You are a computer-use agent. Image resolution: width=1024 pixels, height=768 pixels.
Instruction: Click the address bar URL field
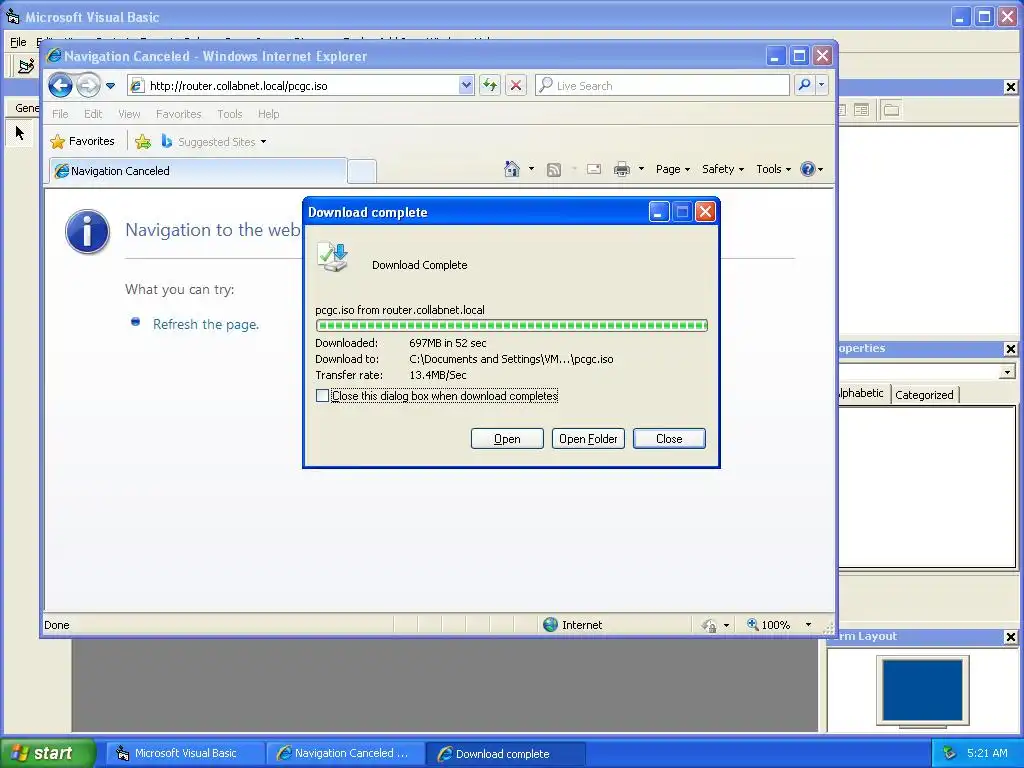[x=294, y=86]
